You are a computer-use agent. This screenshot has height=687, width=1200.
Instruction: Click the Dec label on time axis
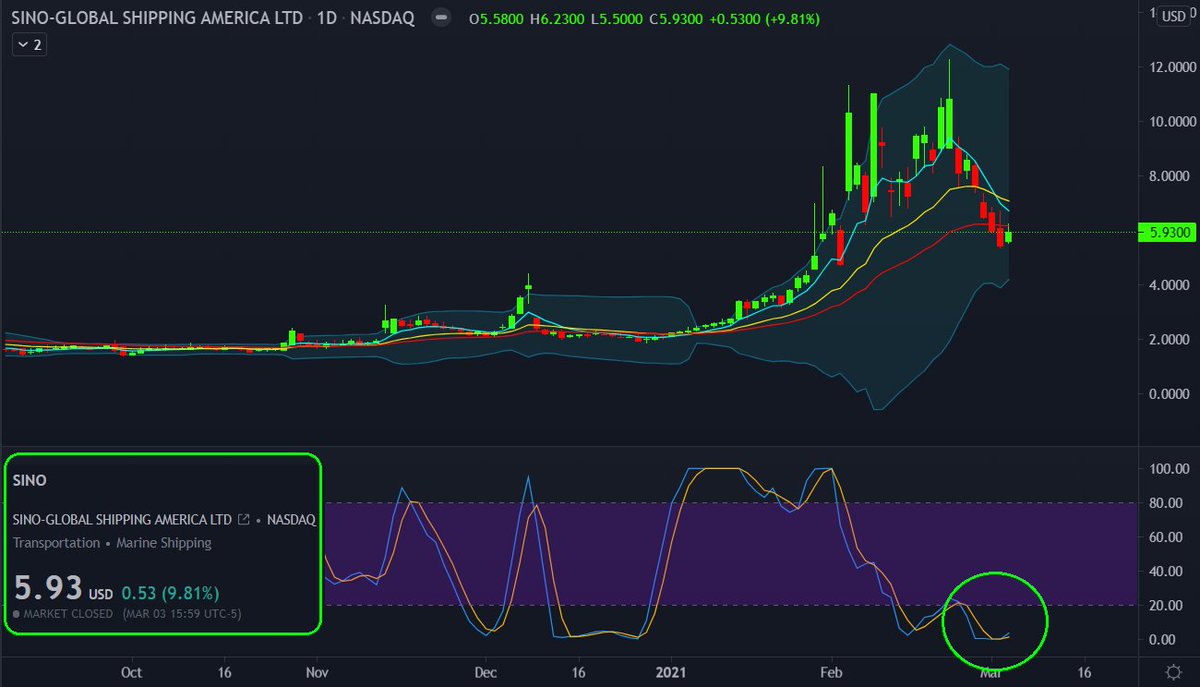pos(485,672)
